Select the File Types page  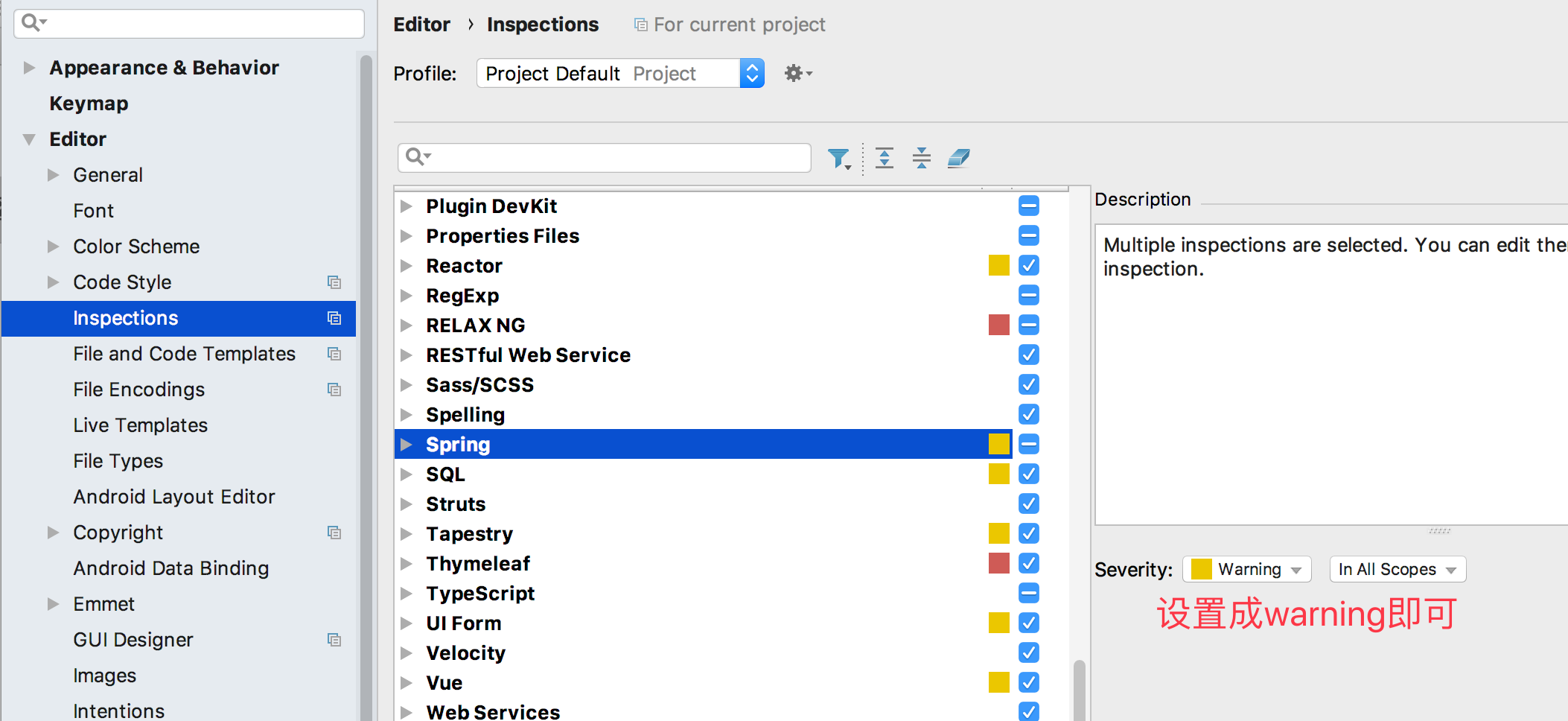[x=118, y=461]
